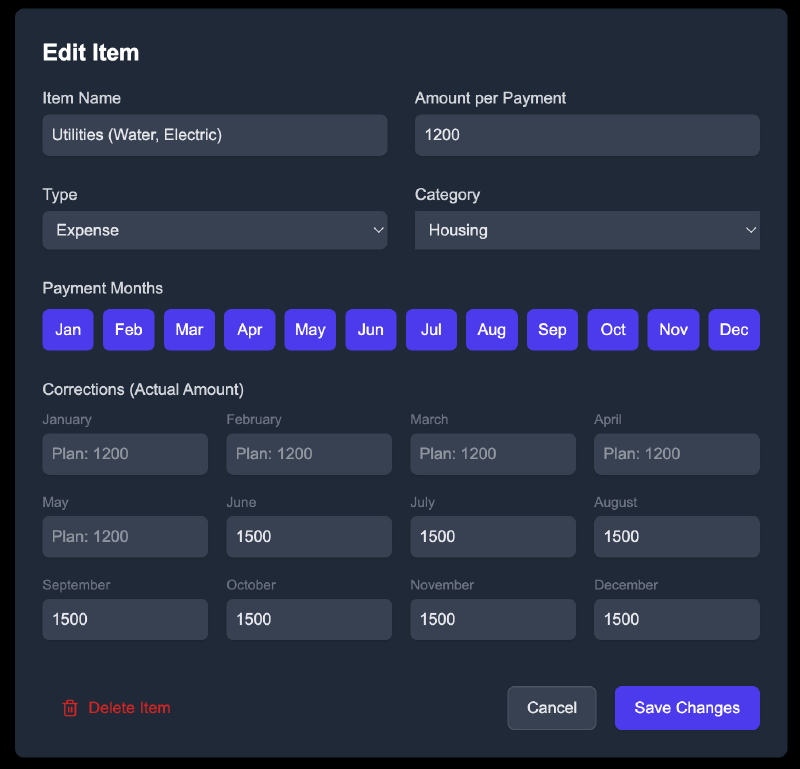Toggle the Mar payment month

click(x=189, y=329)
